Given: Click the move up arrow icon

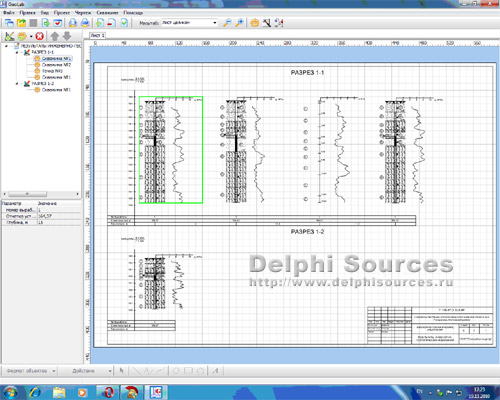Looking at the screenshot, I should click(x=55, y=36).
